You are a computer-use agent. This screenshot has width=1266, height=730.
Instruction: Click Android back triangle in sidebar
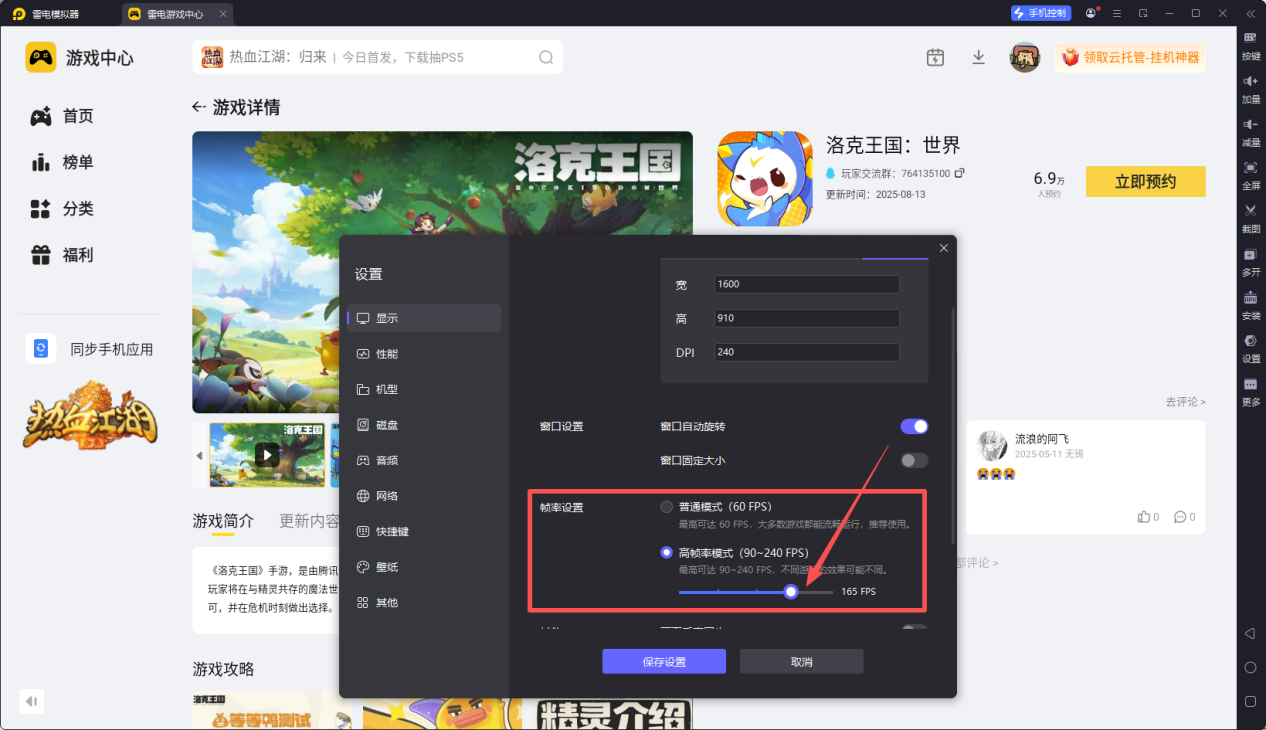pos(1250,634)
